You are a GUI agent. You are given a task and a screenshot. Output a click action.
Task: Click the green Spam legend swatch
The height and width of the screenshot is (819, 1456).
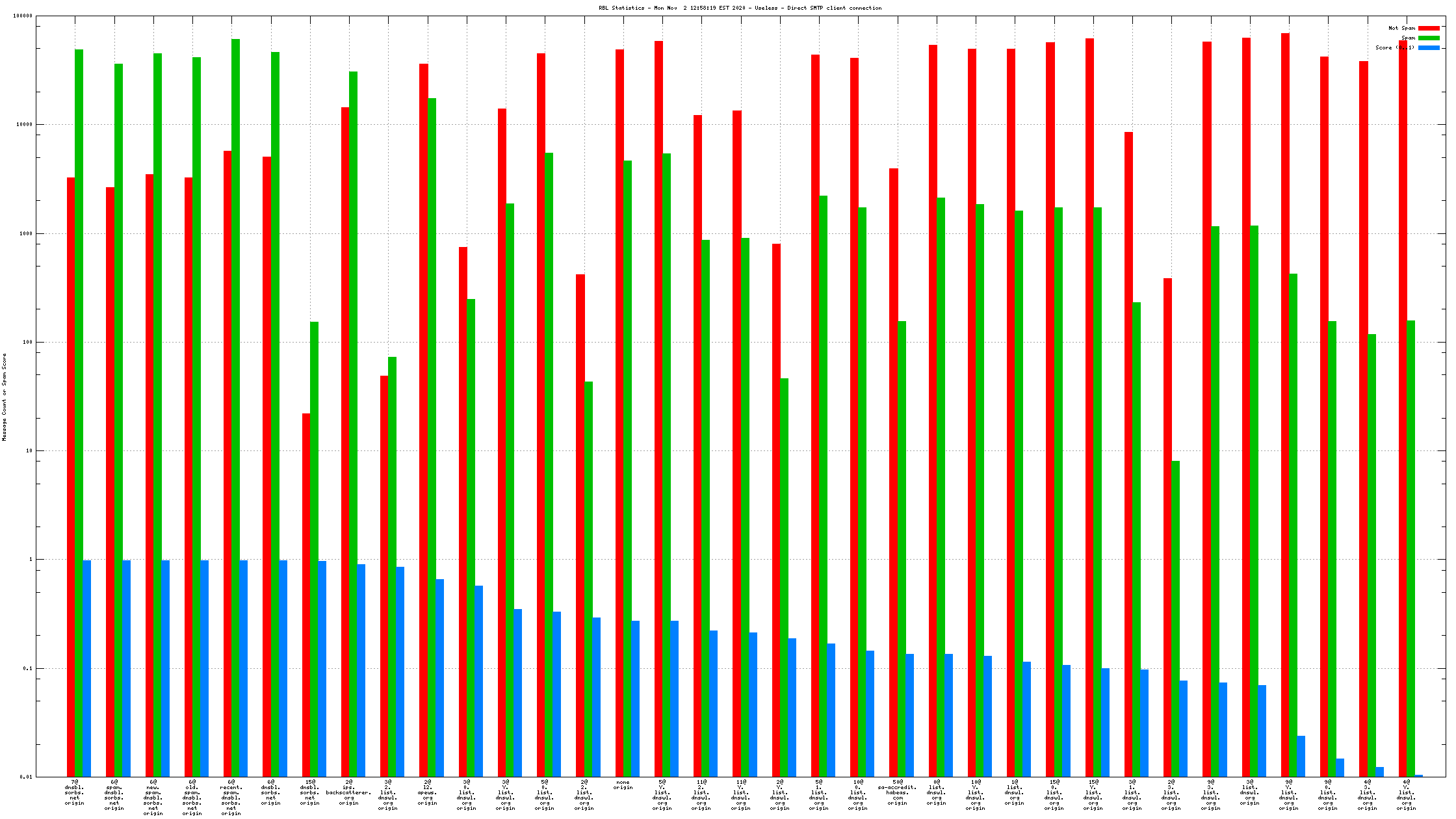point(1429,38)
